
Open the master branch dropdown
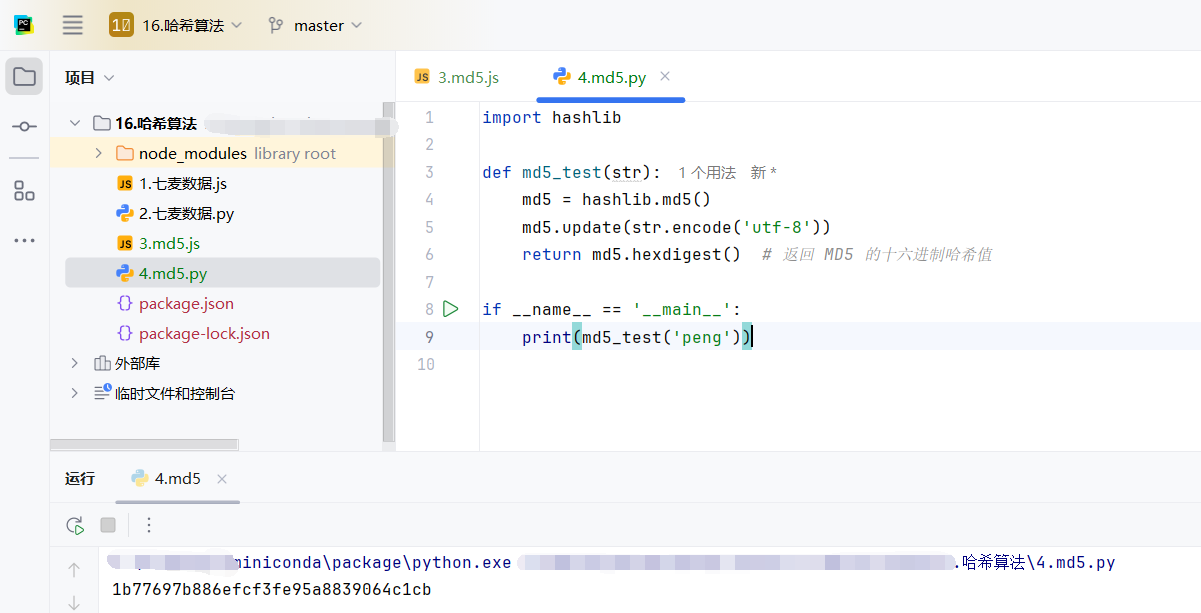point(315,26)
